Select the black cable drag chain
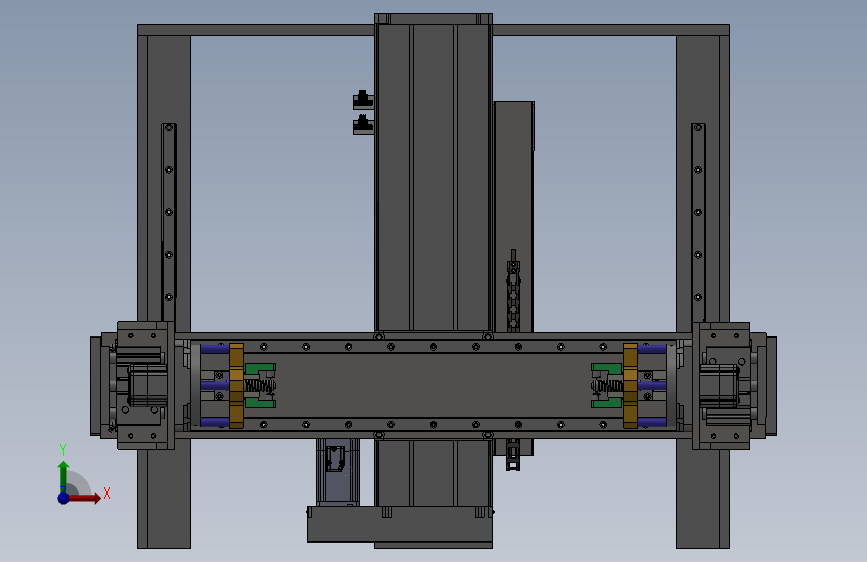This screenshot has width=867, height=562. coord(513,292)
